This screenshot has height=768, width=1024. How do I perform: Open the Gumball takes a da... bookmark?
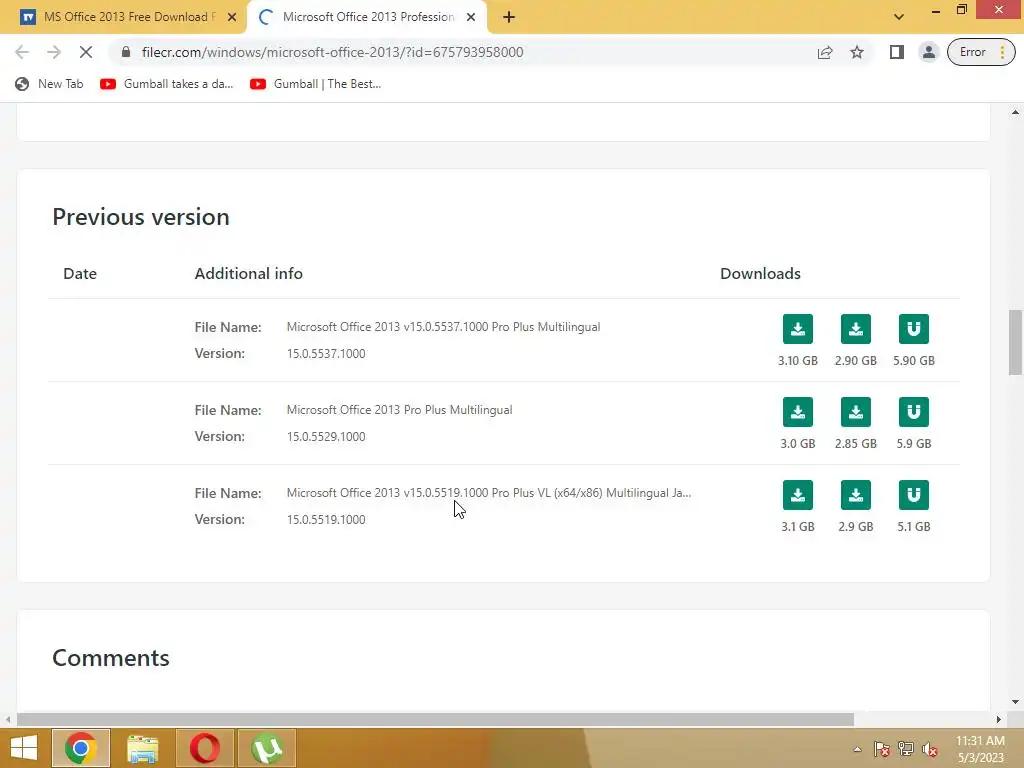click(x=167, y=84)
